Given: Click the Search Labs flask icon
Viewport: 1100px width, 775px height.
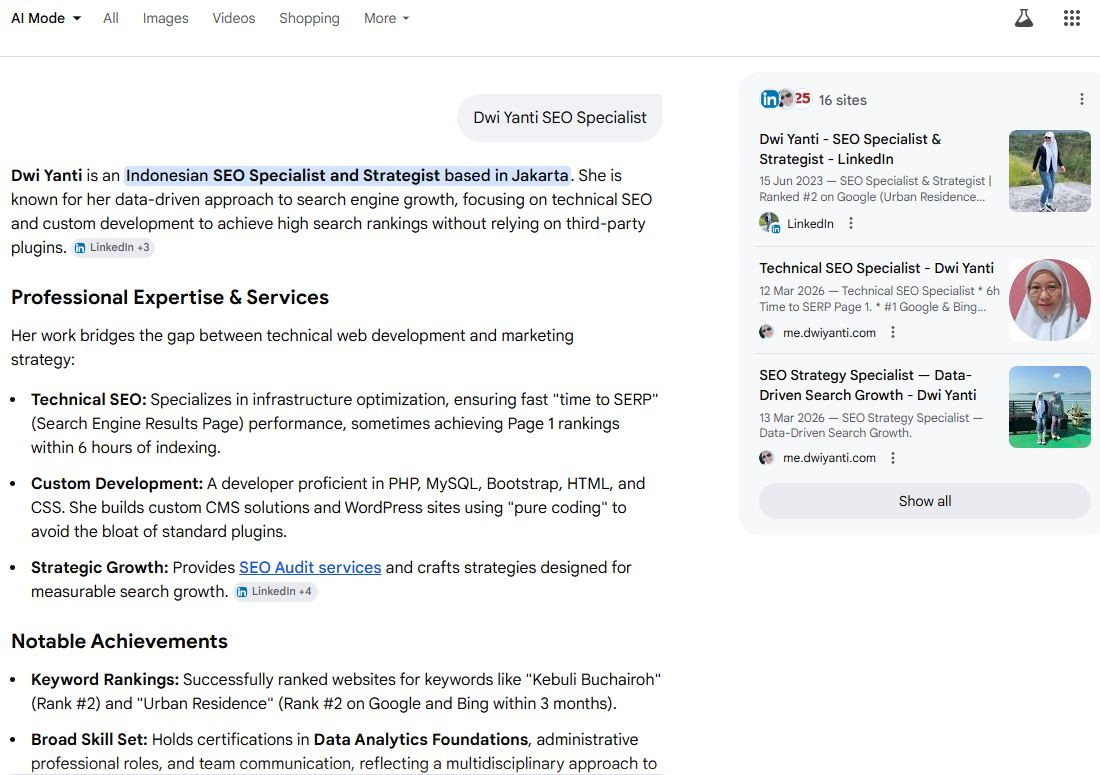Looking at the screenshot, I should [x=1023, y=17].
